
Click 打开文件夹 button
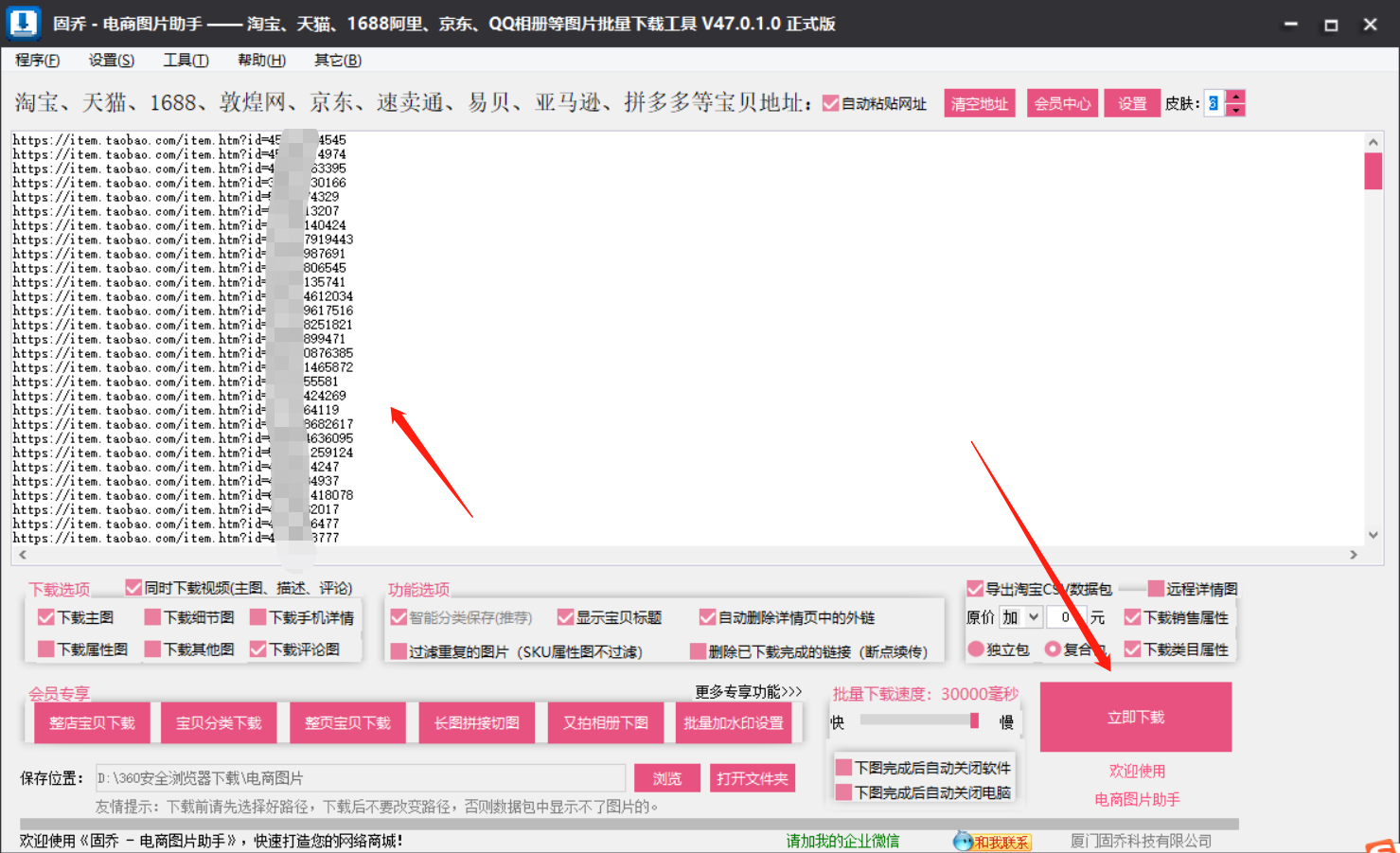(x=753, y=778)
